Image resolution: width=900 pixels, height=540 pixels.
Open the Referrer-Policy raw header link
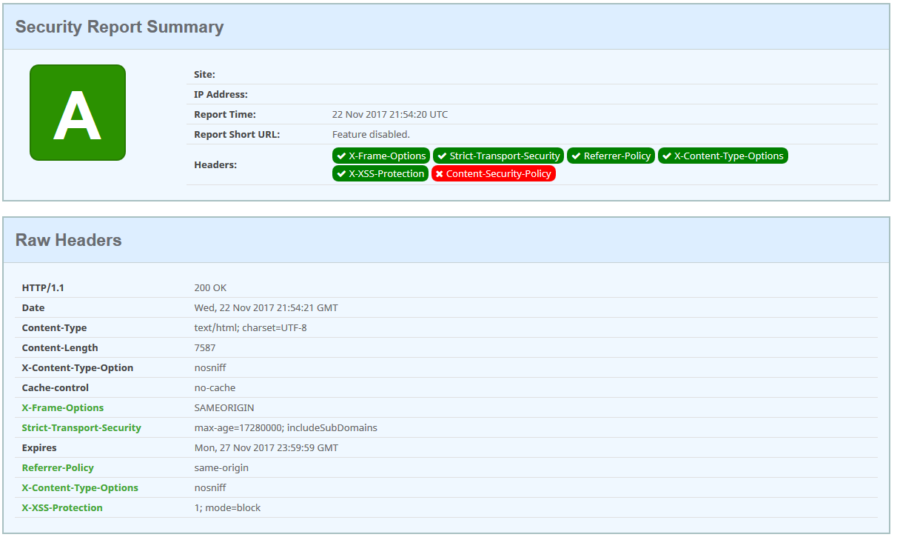(58, 468)
